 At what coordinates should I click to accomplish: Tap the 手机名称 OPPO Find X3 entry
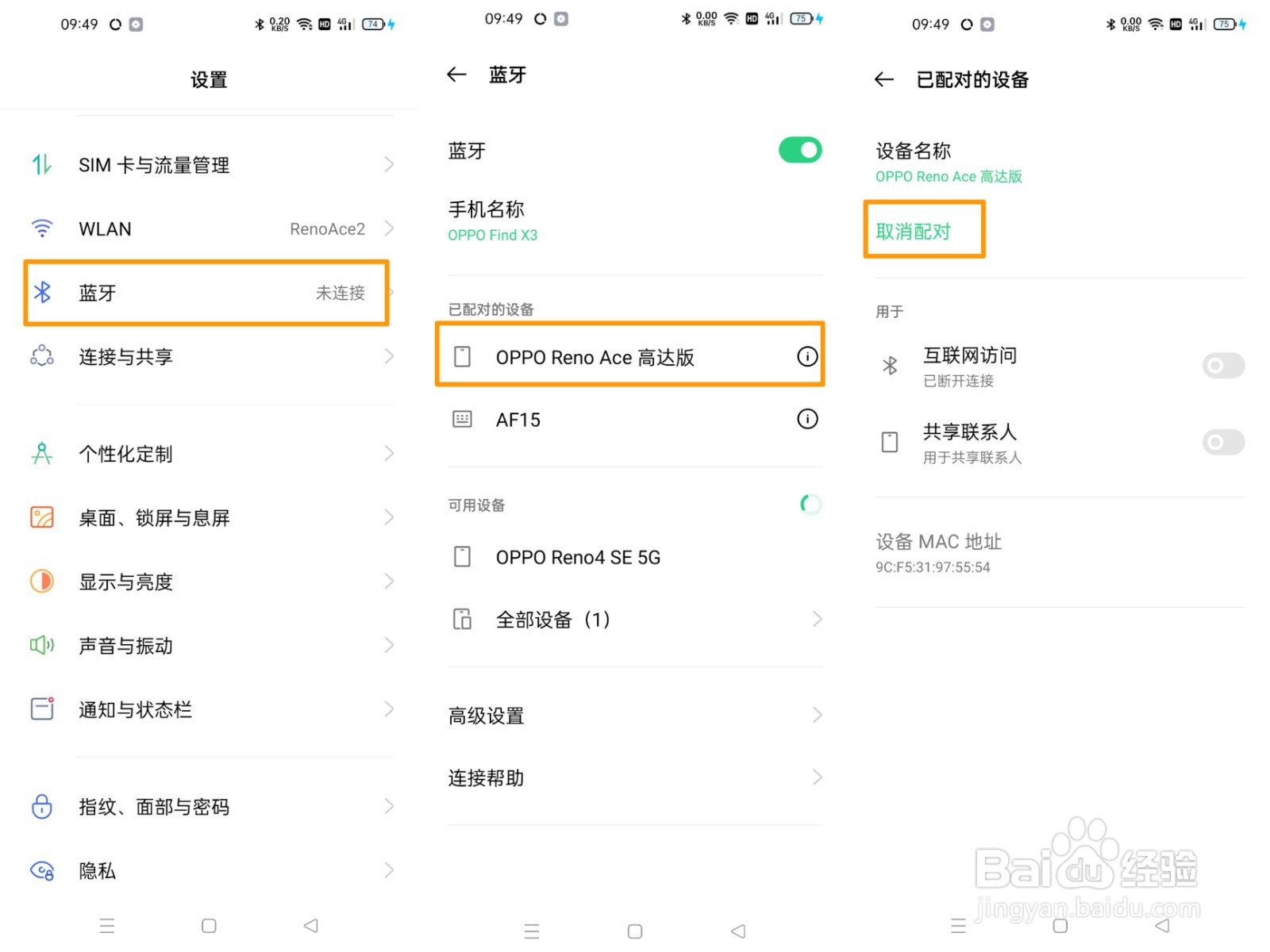pyautogui.click(x=492, y=221)
